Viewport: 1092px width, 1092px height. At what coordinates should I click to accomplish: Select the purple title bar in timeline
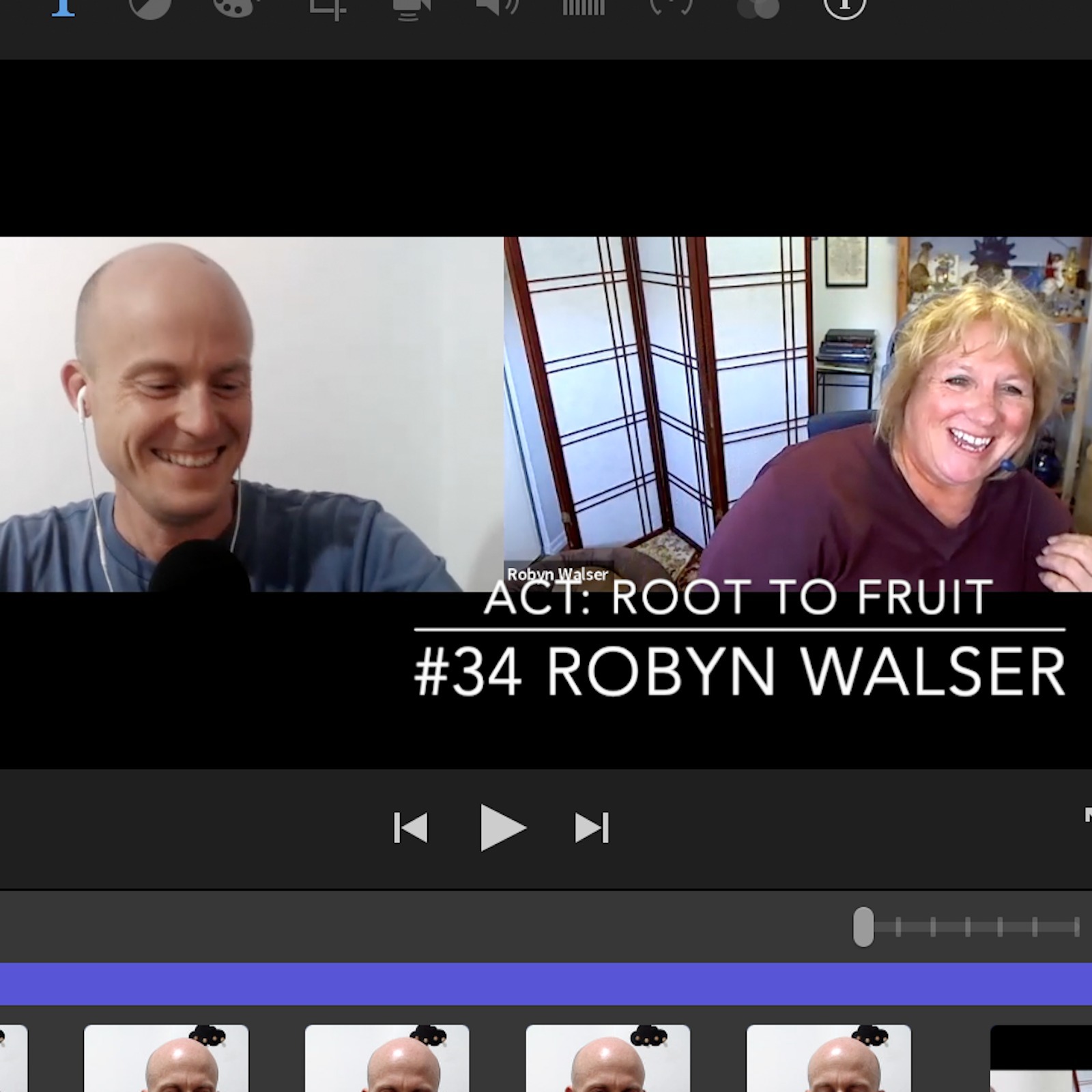coord(546,983)
